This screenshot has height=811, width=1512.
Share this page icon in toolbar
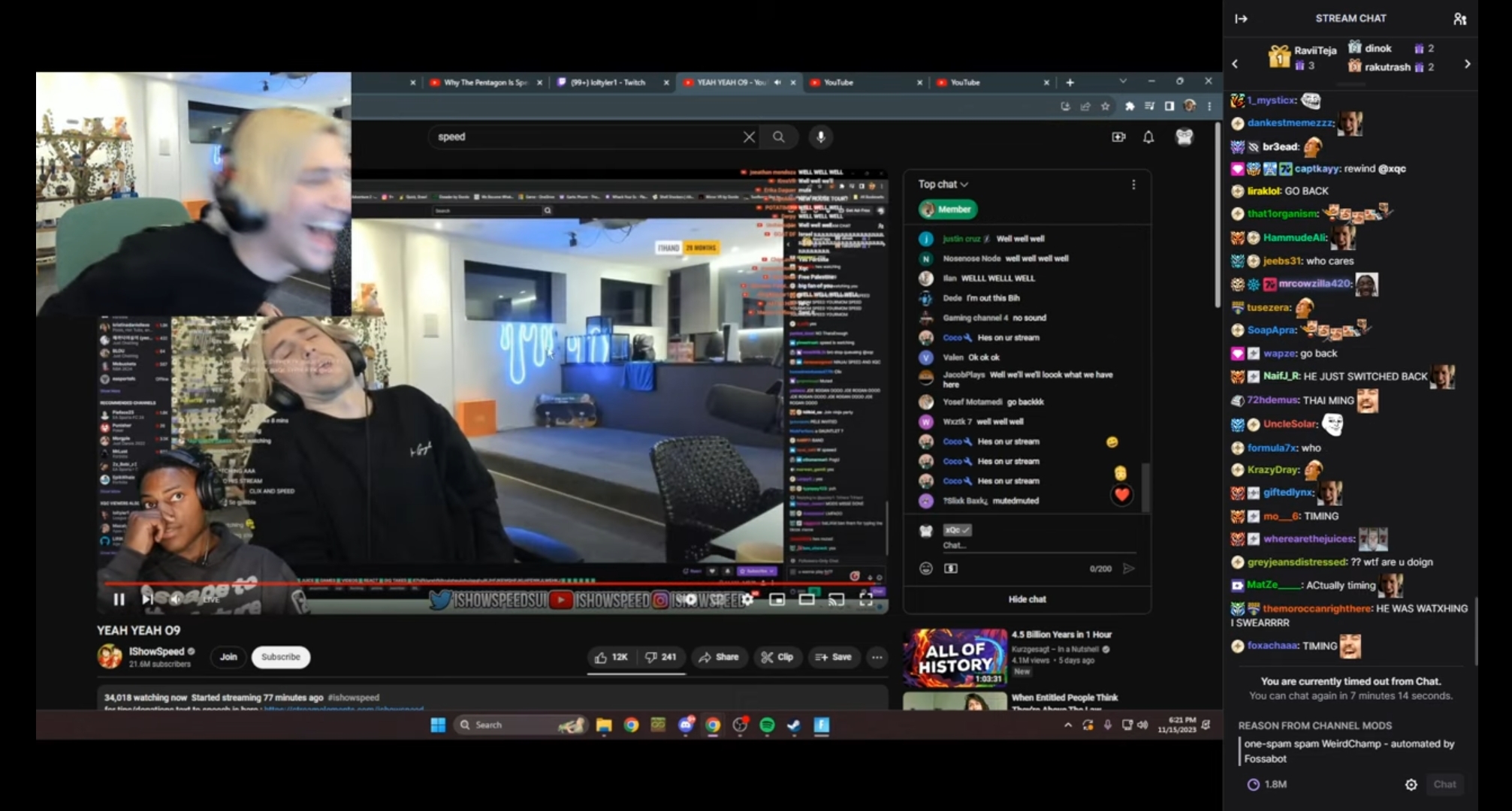[1085, 107]
